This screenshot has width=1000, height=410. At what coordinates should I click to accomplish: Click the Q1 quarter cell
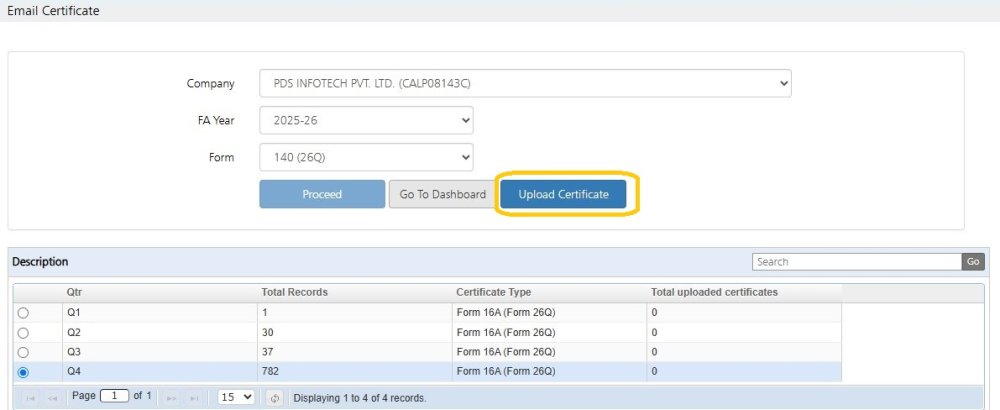[159, 313]
